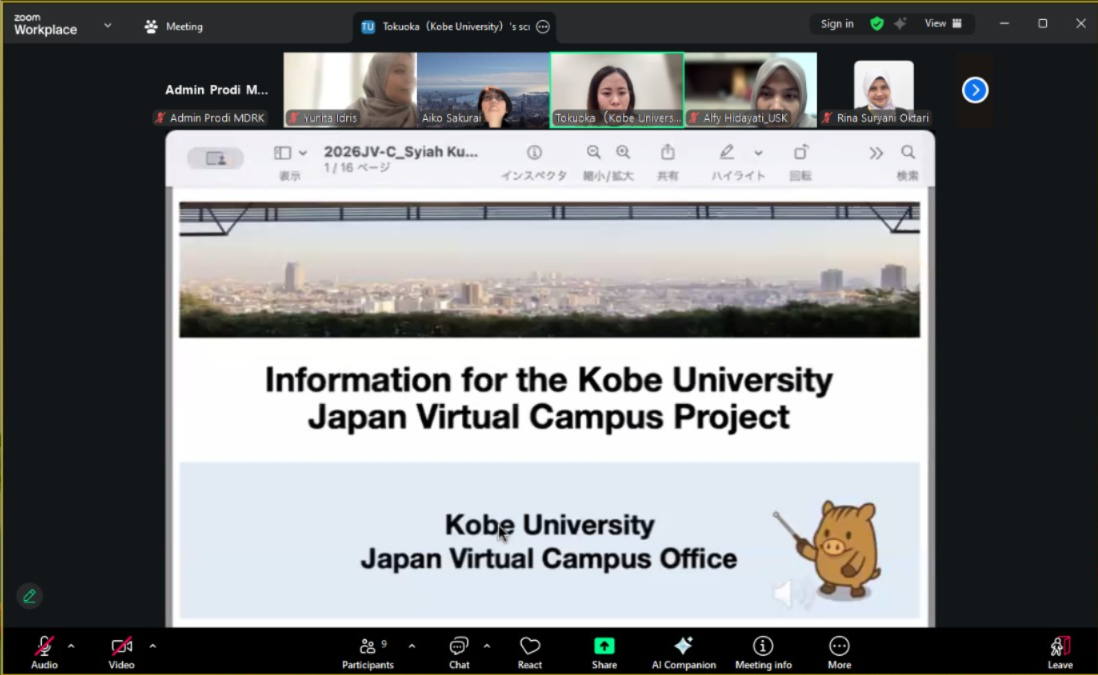This screenshot has width=1098, height=675.
Task: Open the React heart menu
Action: pyautogui.click(x=530, y=652)
